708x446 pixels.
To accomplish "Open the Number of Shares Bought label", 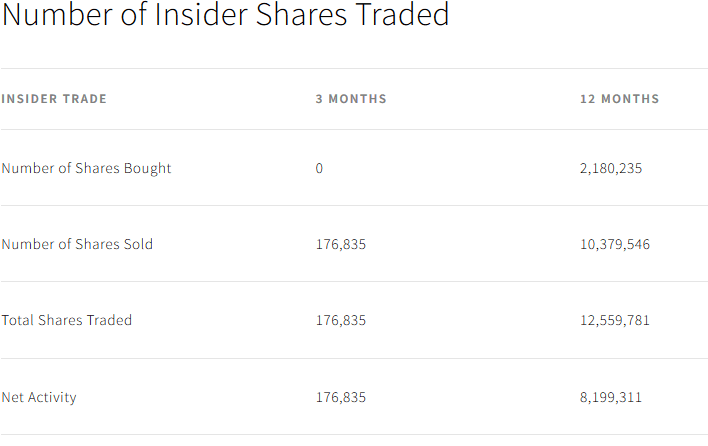I will [x=87, y=168].
